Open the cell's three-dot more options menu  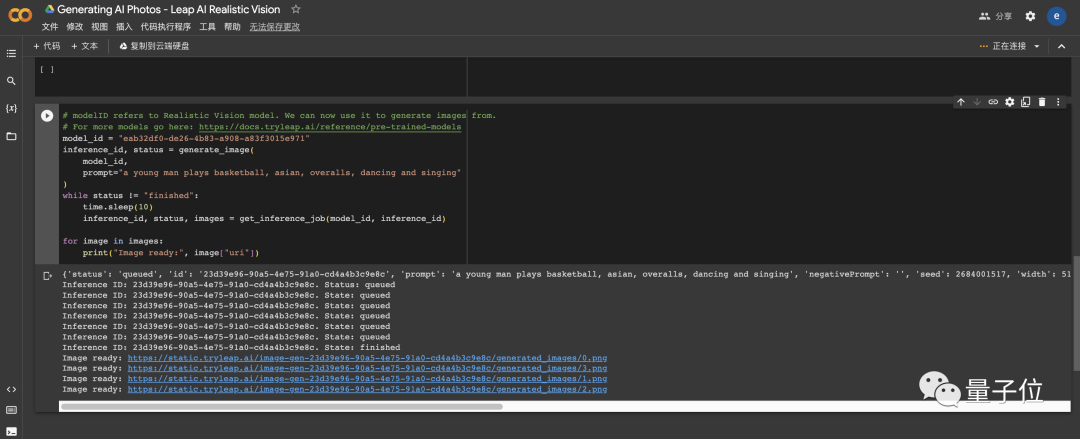point(1057,102)
